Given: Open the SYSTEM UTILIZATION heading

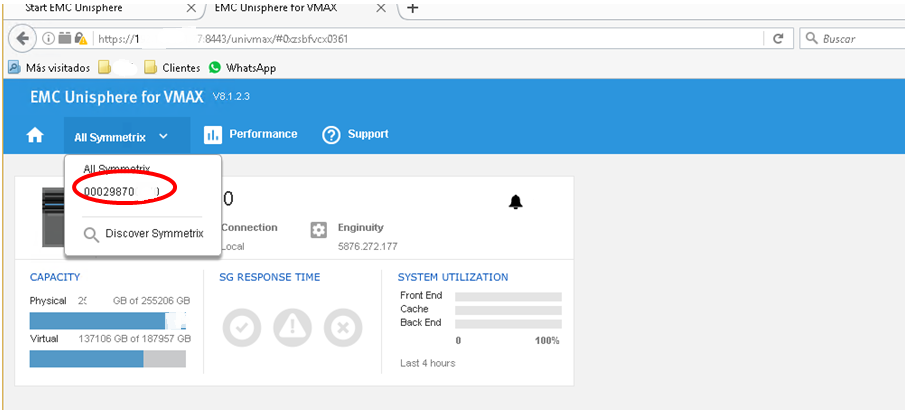Looking at the screenshot, I should (x=453, y=277).
